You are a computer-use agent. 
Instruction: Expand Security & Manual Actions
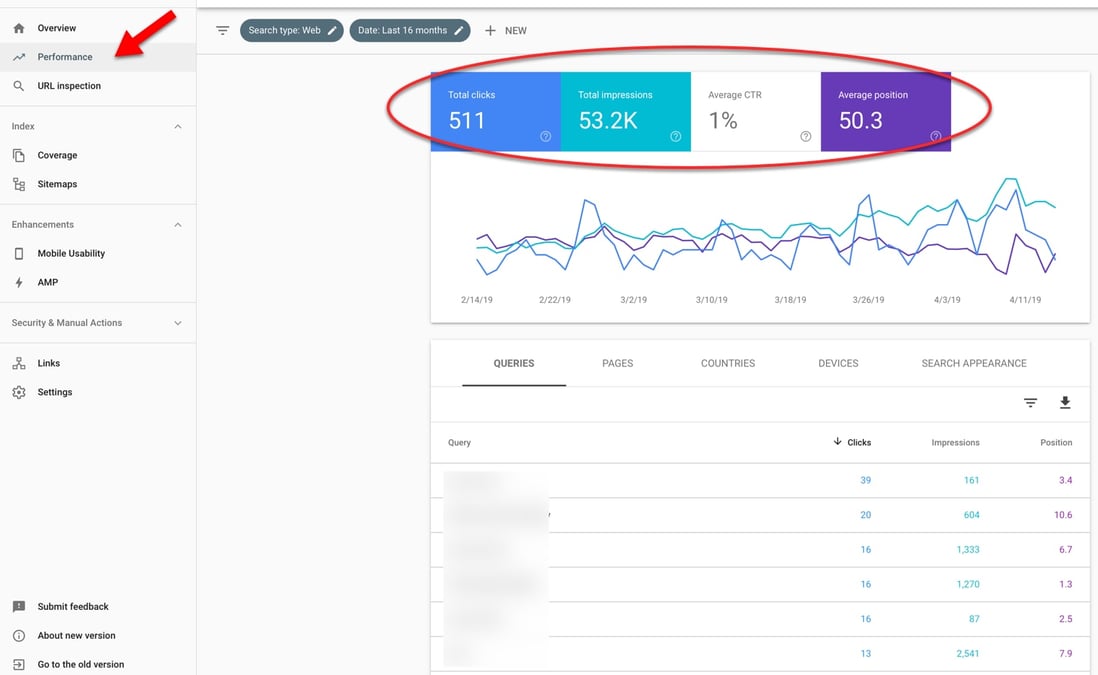tap(177, 323)
